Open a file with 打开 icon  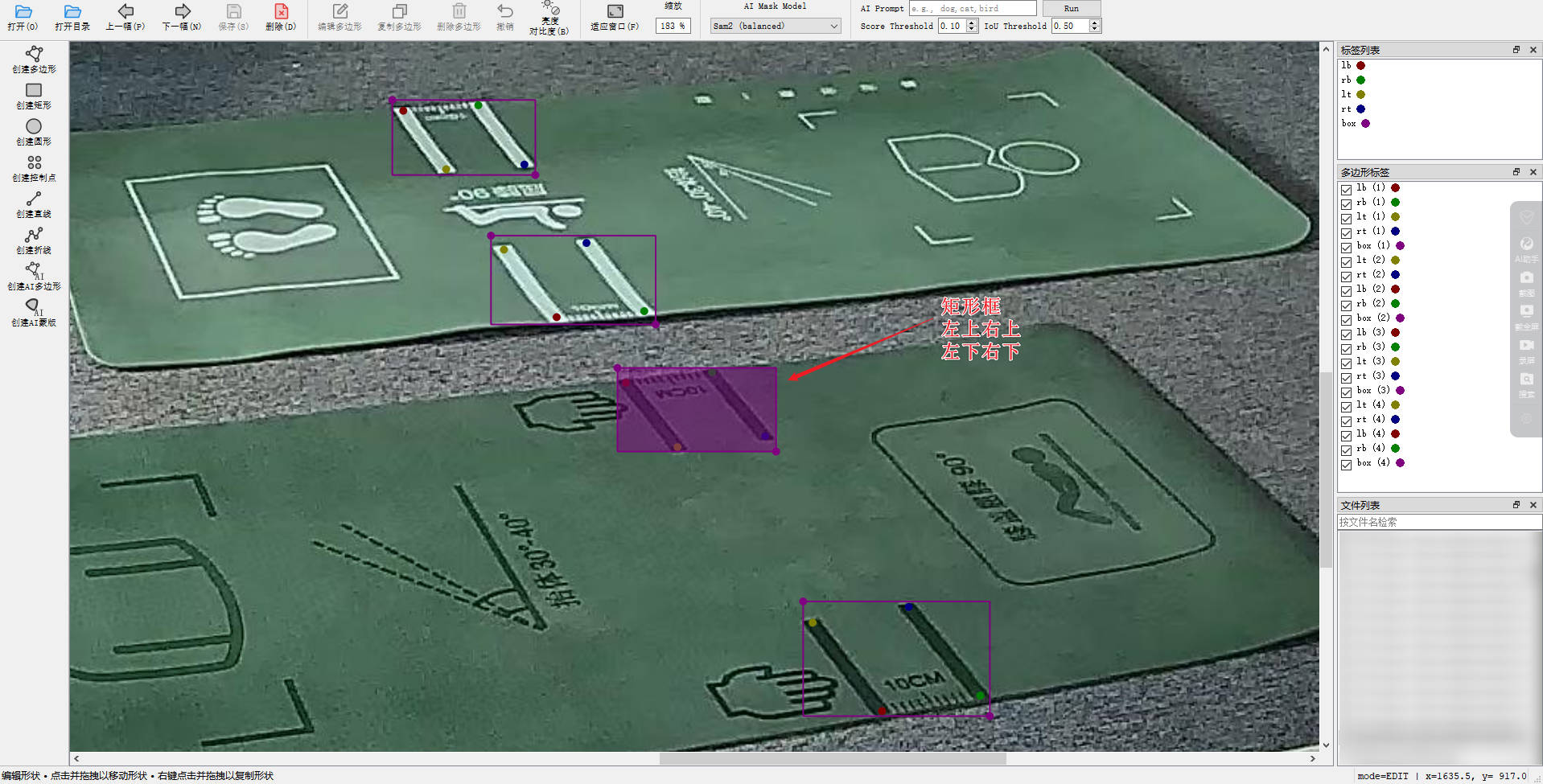click(x=23, y=17)
